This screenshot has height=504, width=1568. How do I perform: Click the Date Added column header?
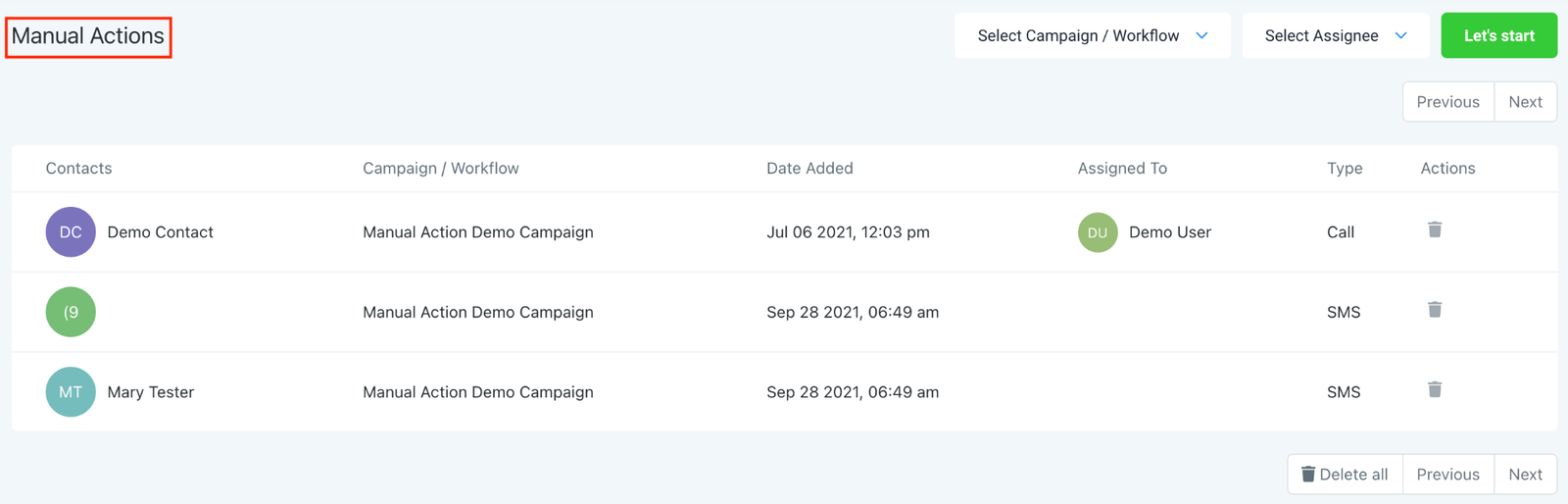click(x=809, y=169)
